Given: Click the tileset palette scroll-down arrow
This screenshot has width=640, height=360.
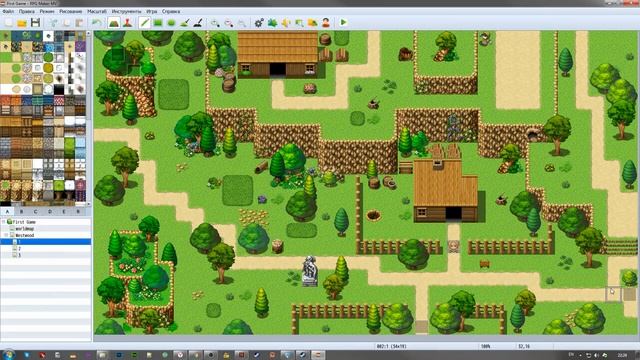Looking at the screenshot, I should pyautogui.click(x=89, y=204).
